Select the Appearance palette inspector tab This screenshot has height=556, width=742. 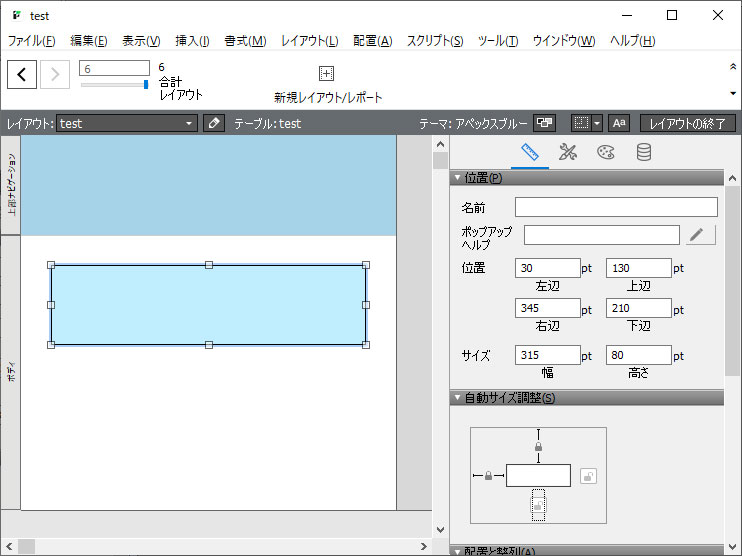[x=606, y=152]
